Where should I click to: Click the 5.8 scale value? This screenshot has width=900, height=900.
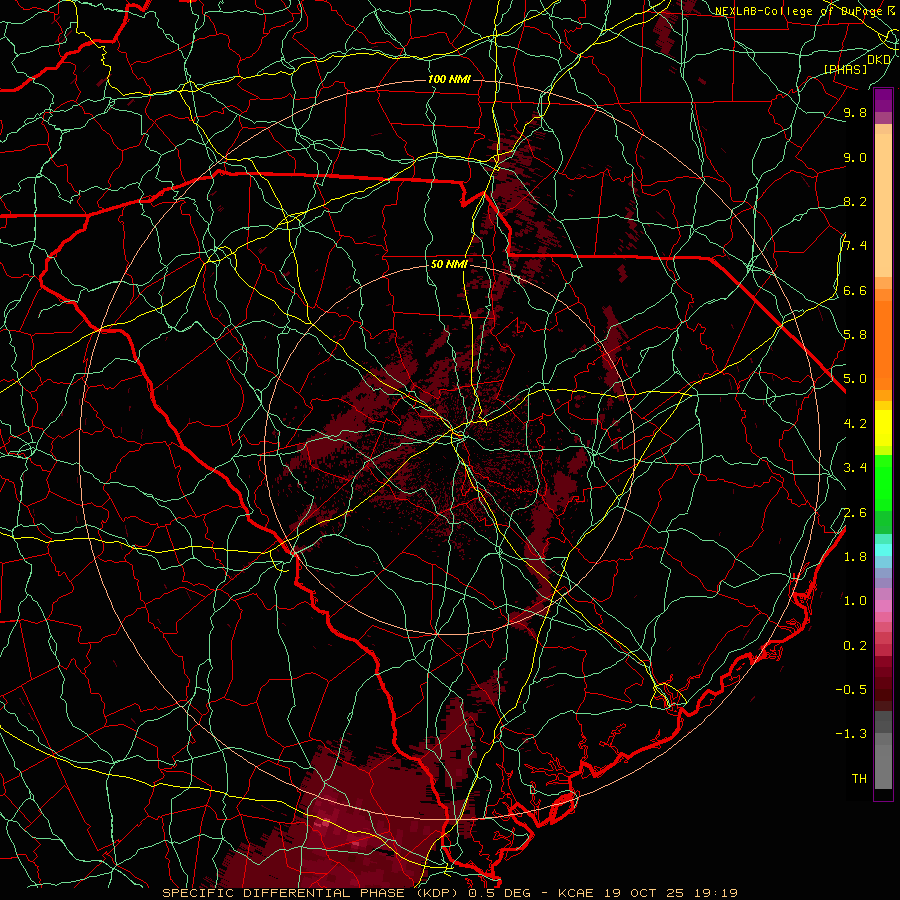pyautogui.click(x=855, y=335)
